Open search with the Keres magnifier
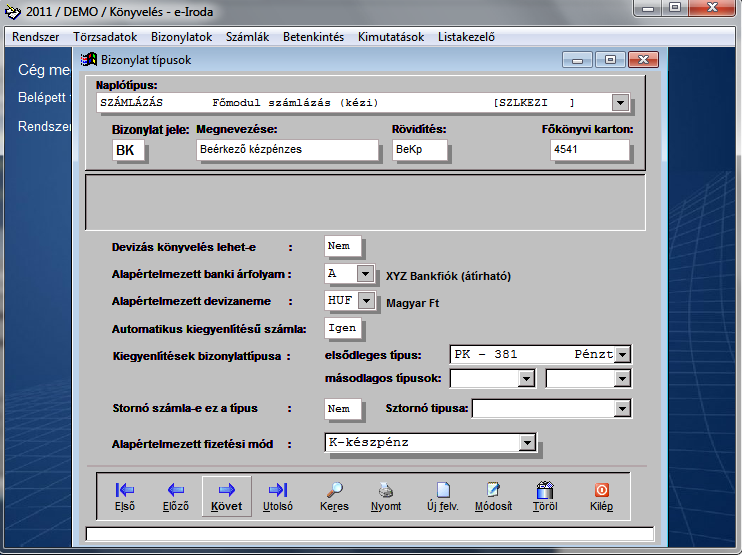The height and width of the screenshot is (555, 742). click(x=335, y=495)
